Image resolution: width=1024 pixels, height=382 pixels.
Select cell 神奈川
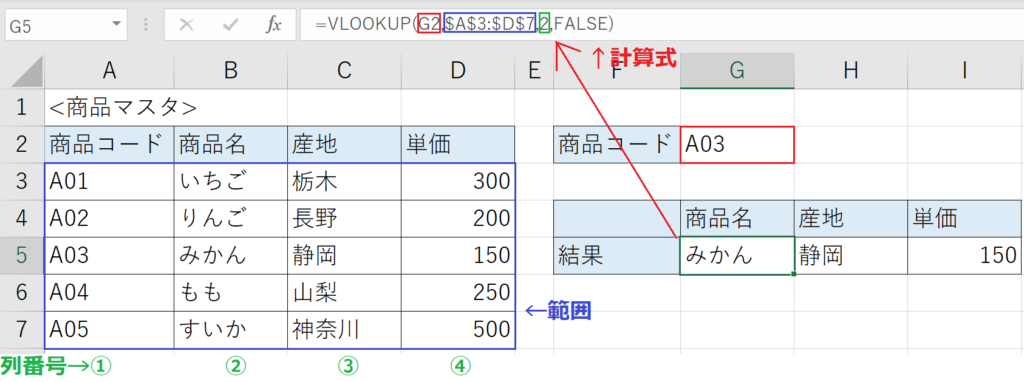344,330
